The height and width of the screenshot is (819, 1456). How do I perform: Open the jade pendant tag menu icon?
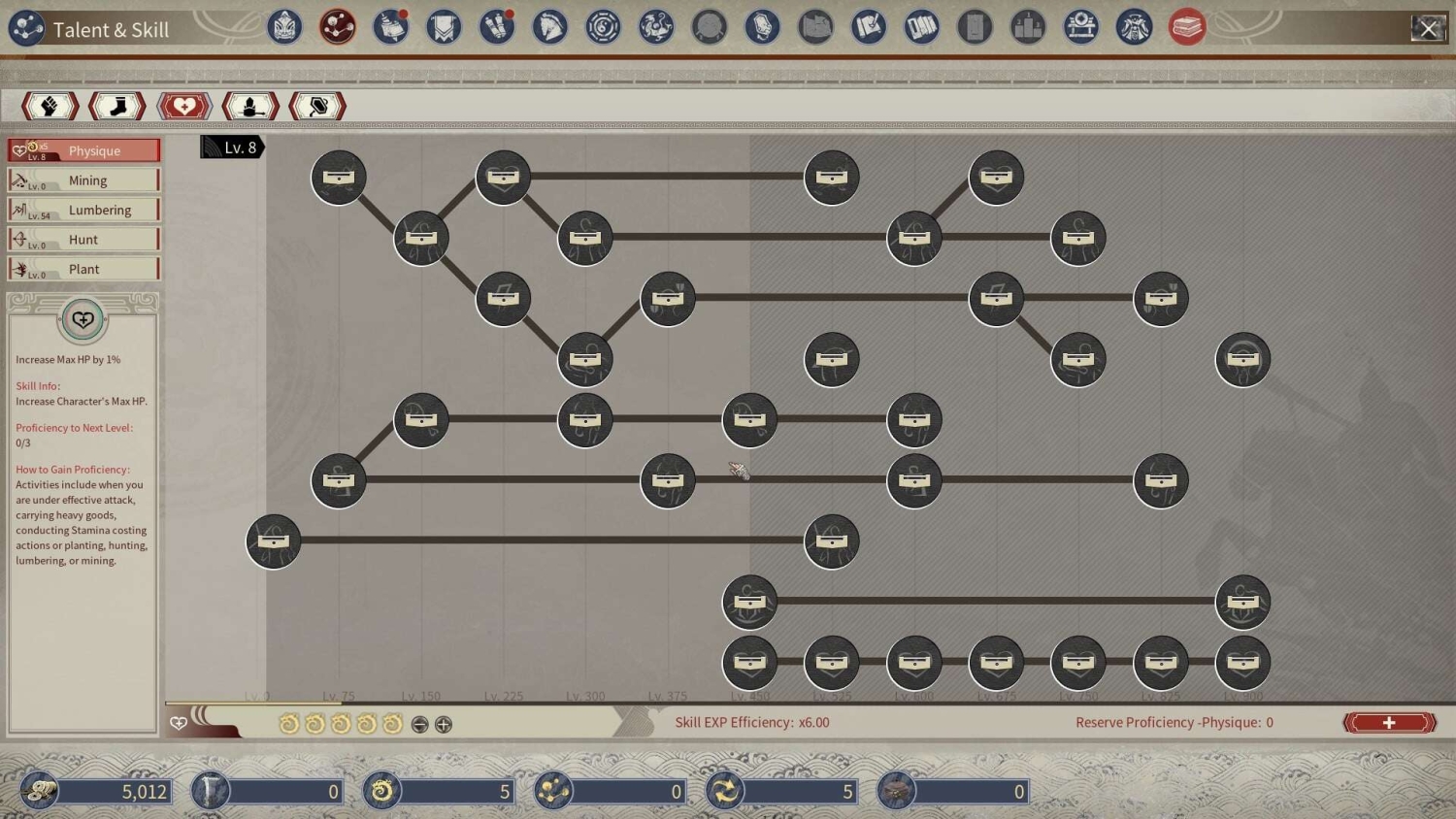click(762, 27)
